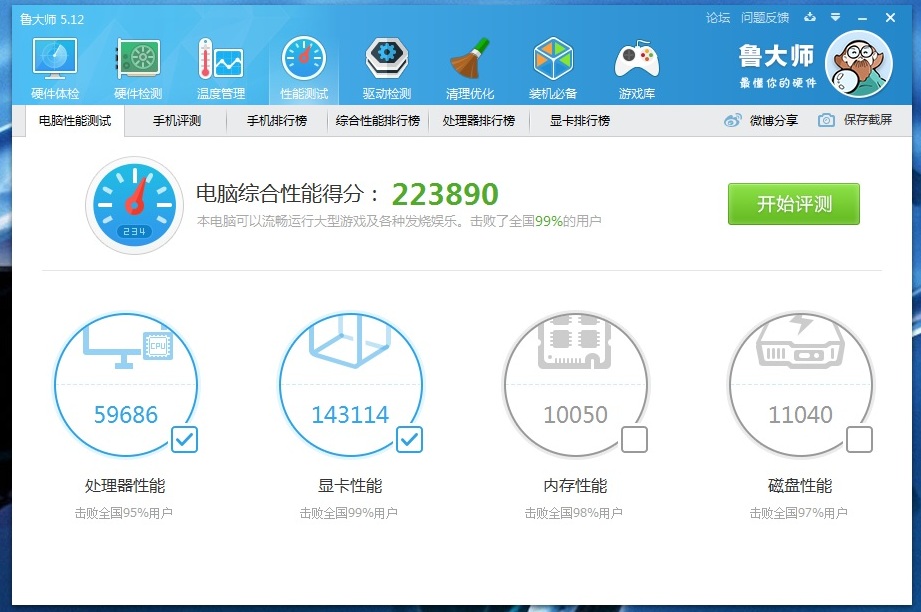
Task: Open 清理优化 cleanup broom icon
Action: point(470,68)
